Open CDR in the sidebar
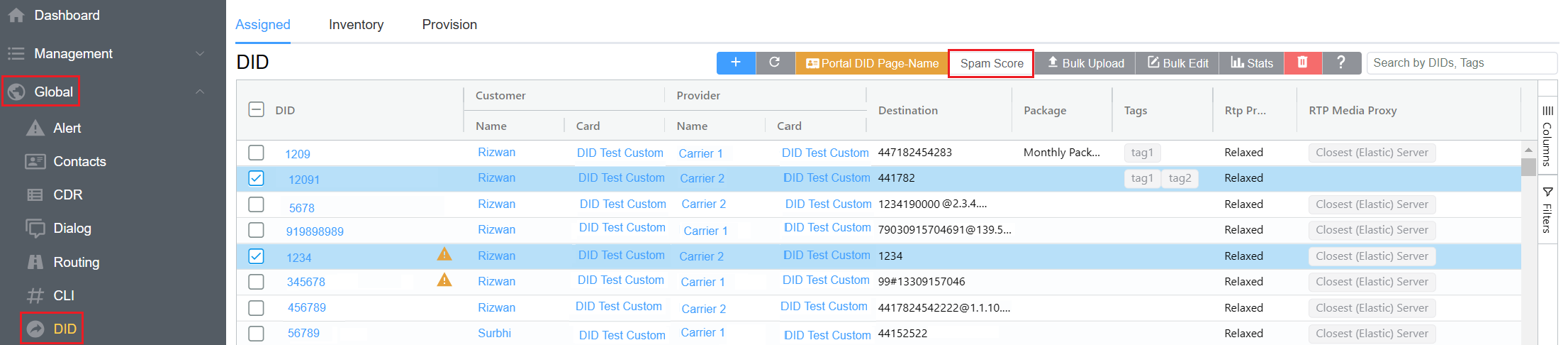The height and width of the screenshot is (345, 1568). (x=67, y=195)
